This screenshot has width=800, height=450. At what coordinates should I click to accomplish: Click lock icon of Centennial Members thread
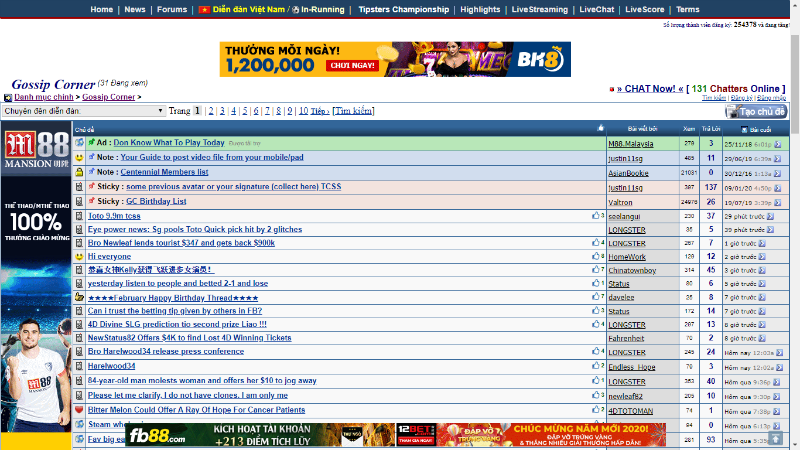point(79,172)
